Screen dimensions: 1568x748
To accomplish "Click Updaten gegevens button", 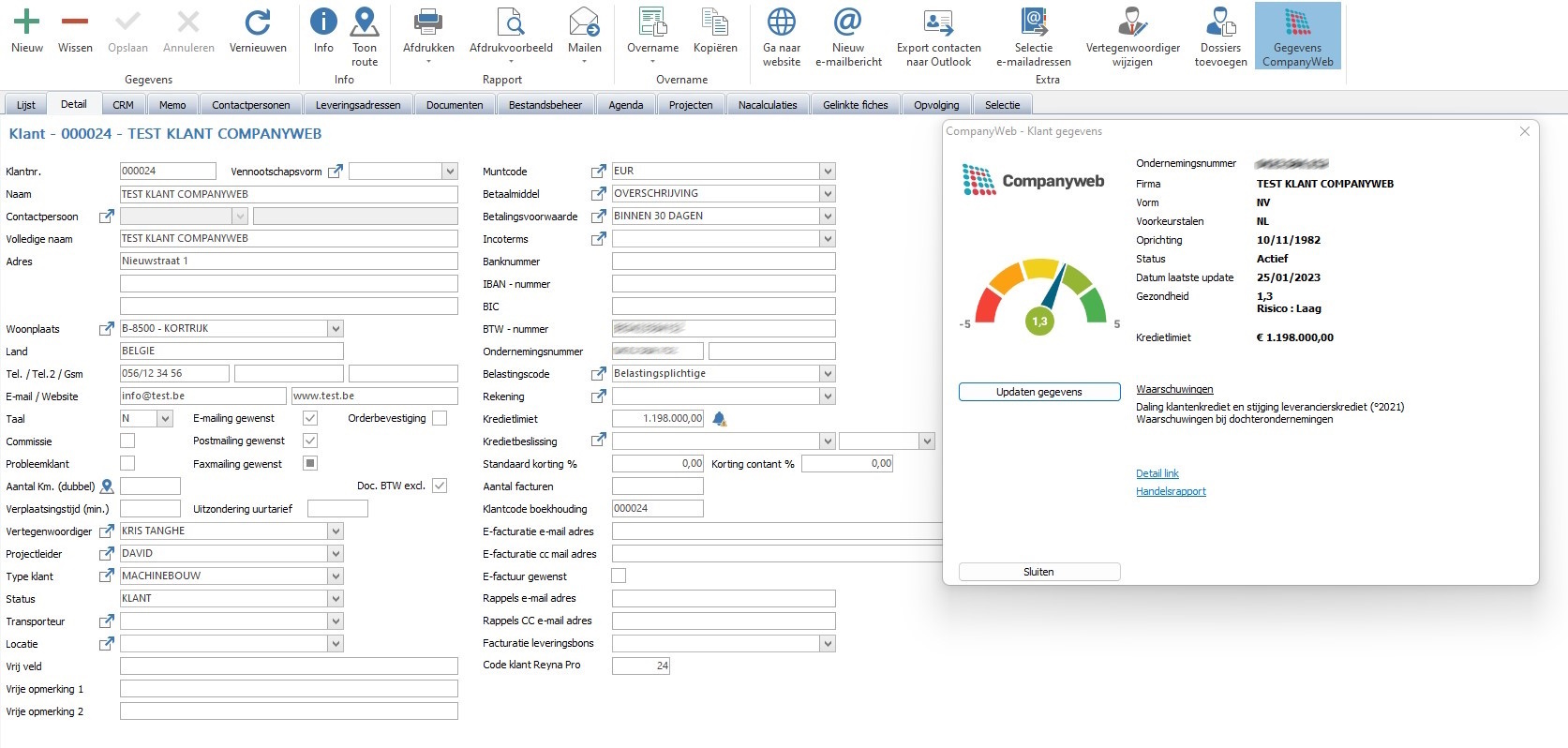I will point(1039,392).
